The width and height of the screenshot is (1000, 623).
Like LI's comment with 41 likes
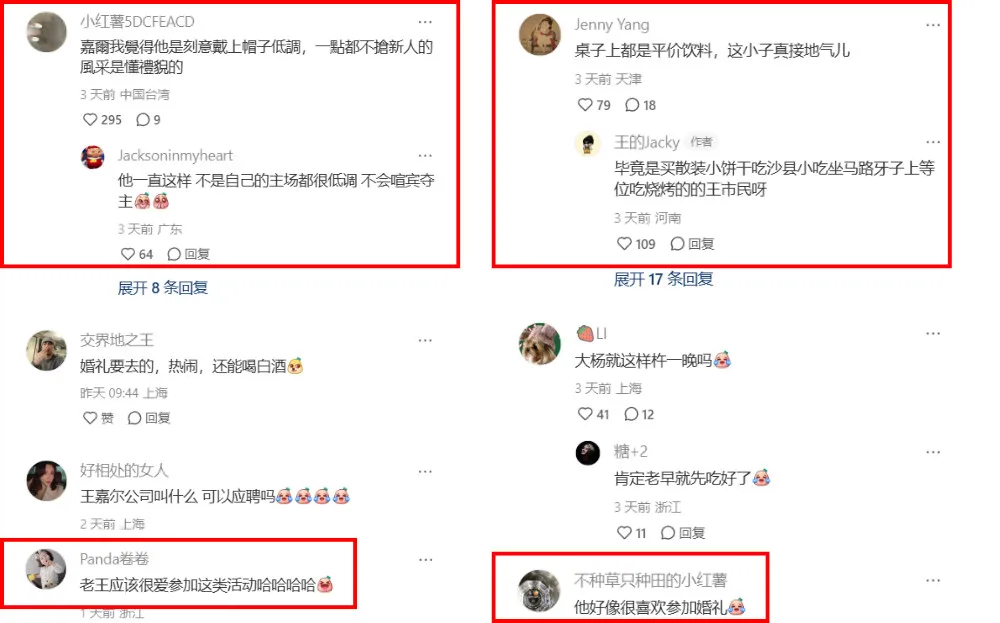click(x=593, y=414)
